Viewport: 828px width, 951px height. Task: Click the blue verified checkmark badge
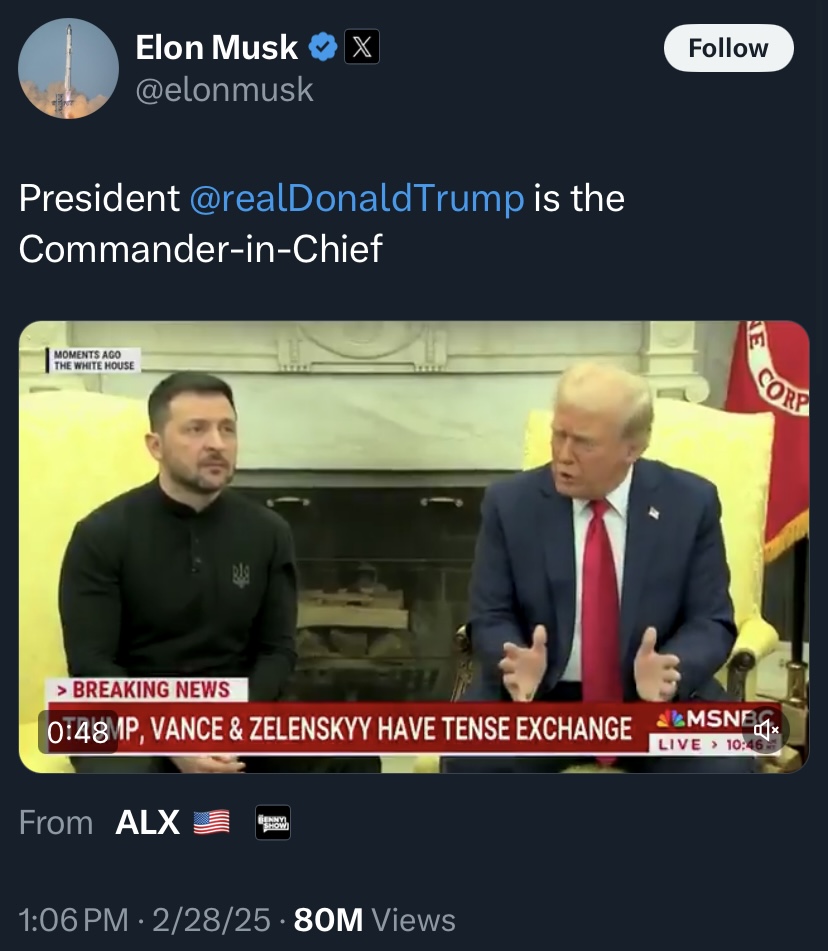322,47
